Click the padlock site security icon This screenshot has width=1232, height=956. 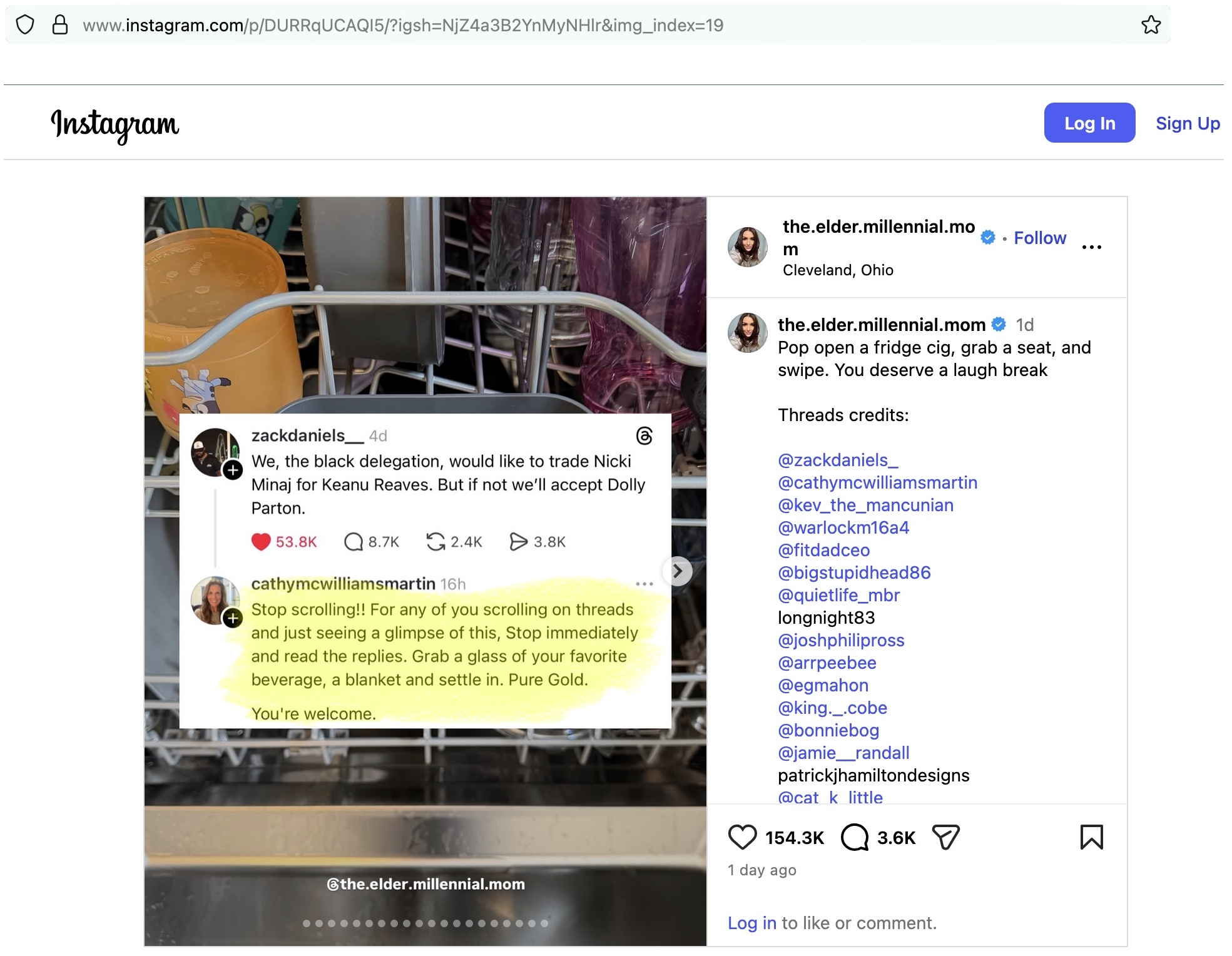tap(60, 25)
